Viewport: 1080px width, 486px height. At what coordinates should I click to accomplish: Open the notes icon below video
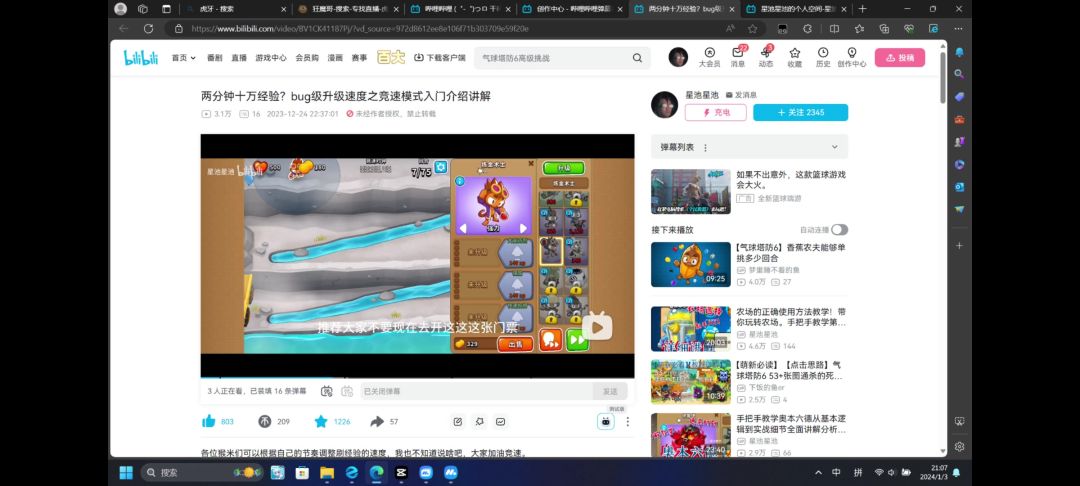(458, 421)
